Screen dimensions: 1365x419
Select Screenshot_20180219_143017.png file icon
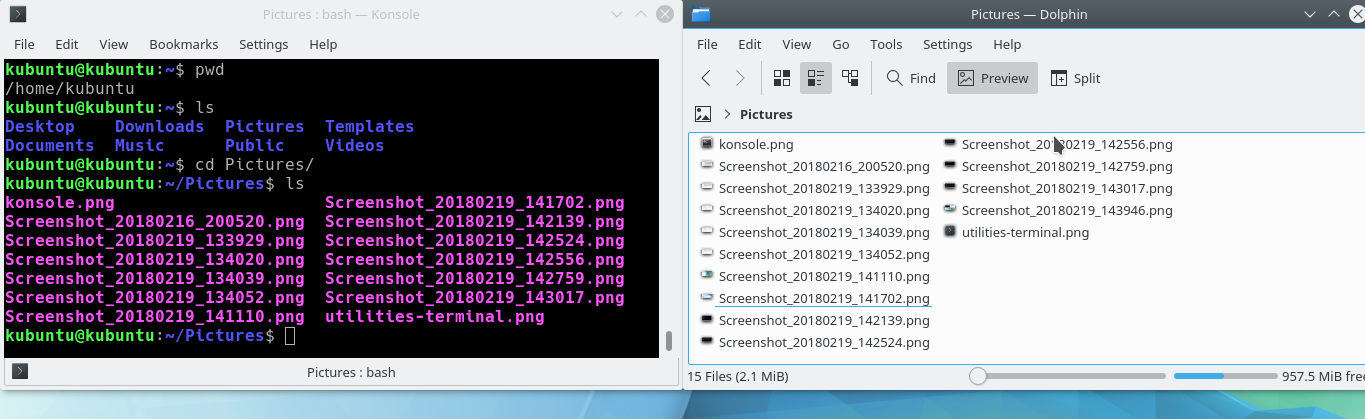pyautogui.click(x=950, y=188)
